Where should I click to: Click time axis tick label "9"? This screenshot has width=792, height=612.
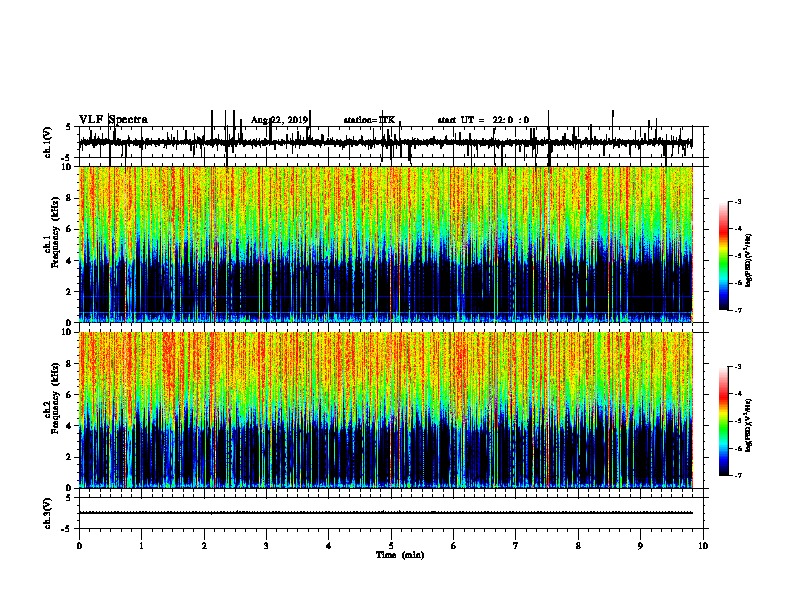[640, 546]
